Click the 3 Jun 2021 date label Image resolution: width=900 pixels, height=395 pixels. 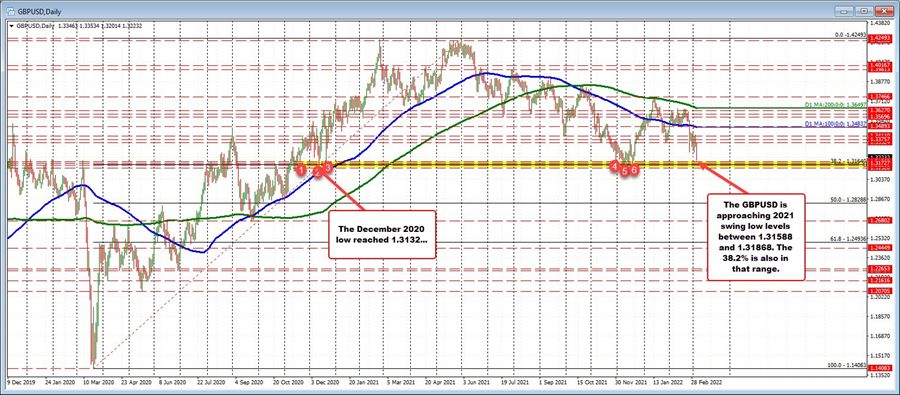pyautogui.click(x=476, y=381)
